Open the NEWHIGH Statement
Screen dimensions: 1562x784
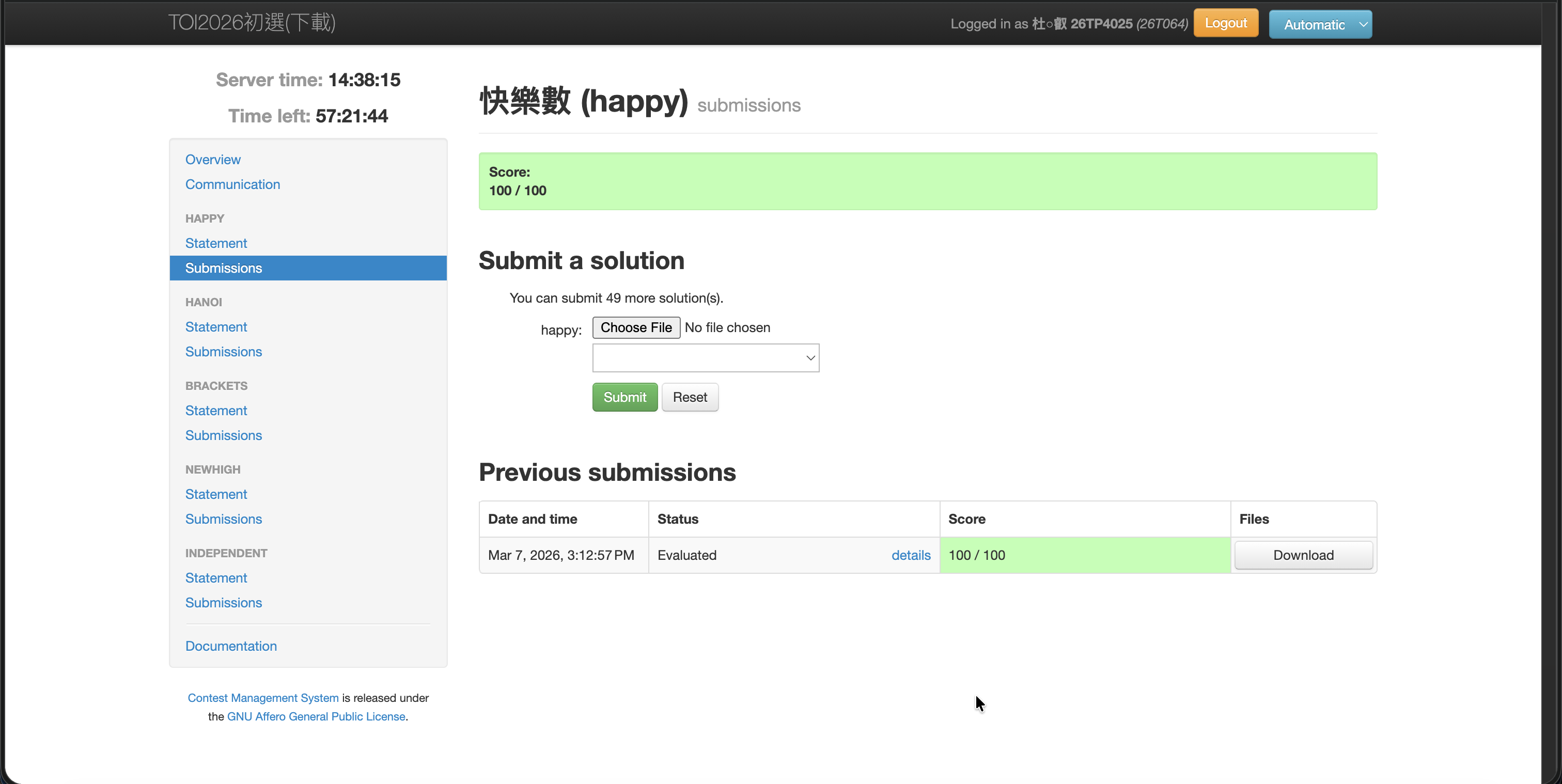click(216, 494)
